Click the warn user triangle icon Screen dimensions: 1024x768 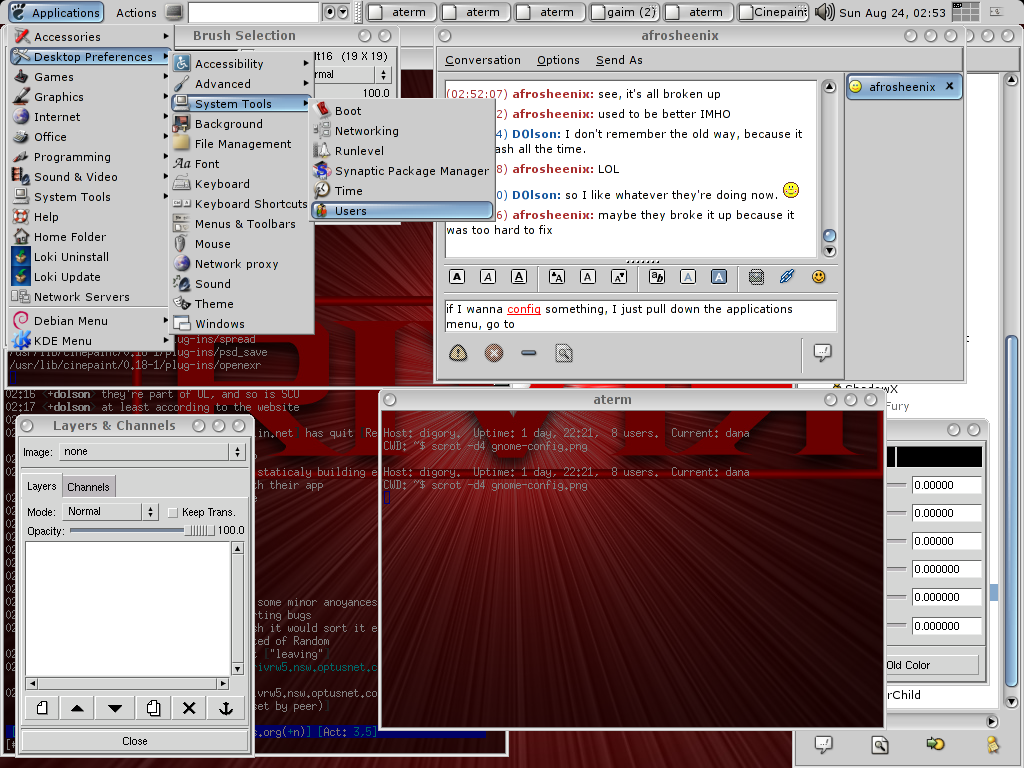[458, 352]
